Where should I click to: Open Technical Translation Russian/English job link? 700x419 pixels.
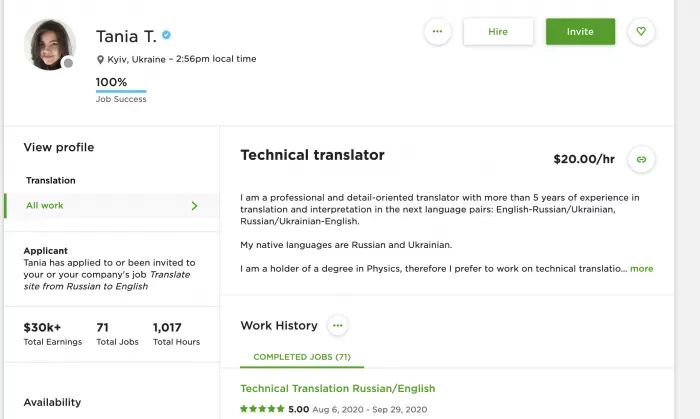338,389
